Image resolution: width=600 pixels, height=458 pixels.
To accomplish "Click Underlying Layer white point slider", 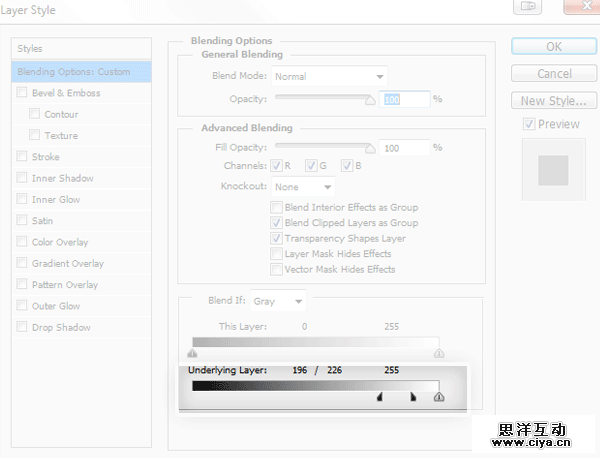I will pyautogui.click(x=439, y=397).
